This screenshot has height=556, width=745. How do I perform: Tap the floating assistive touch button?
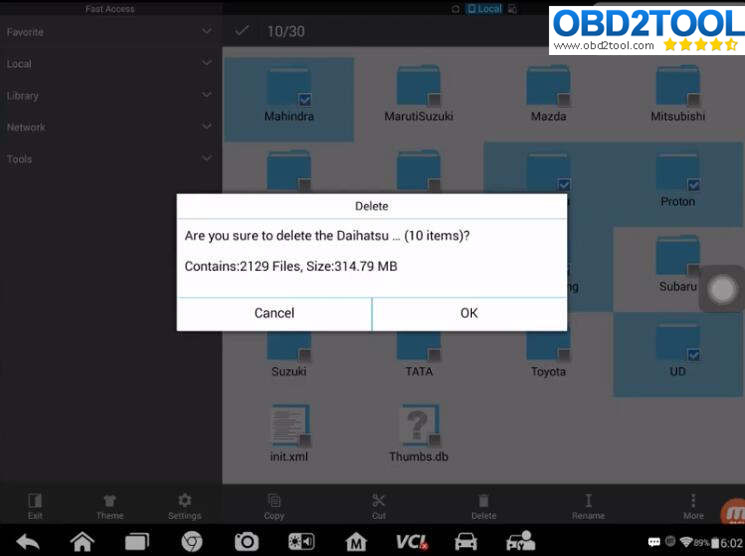[x=722, y=289]
